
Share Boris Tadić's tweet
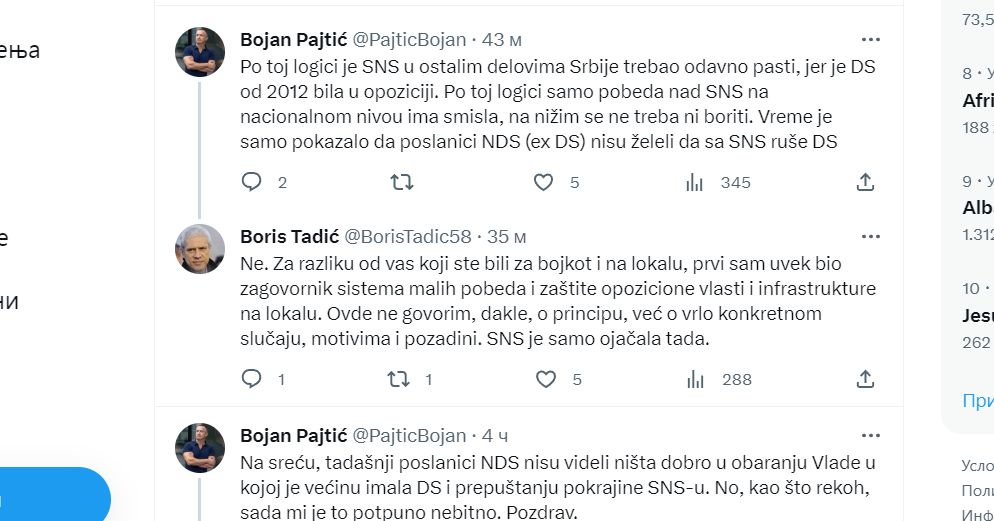[x=866, y=379]
